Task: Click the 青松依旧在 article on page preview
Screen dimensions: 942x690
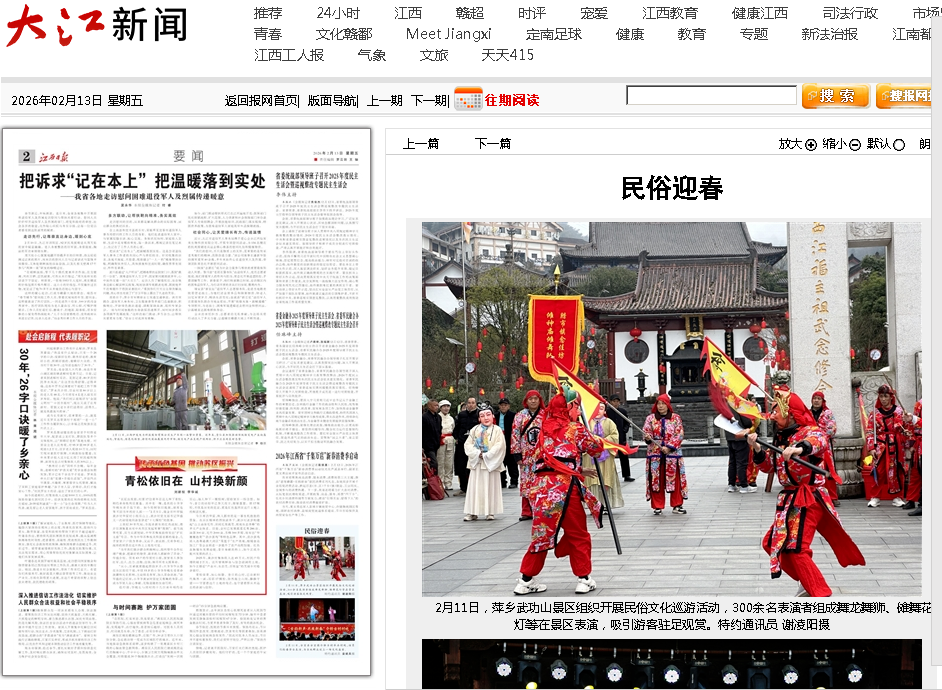Action: [x=186, y=481]
